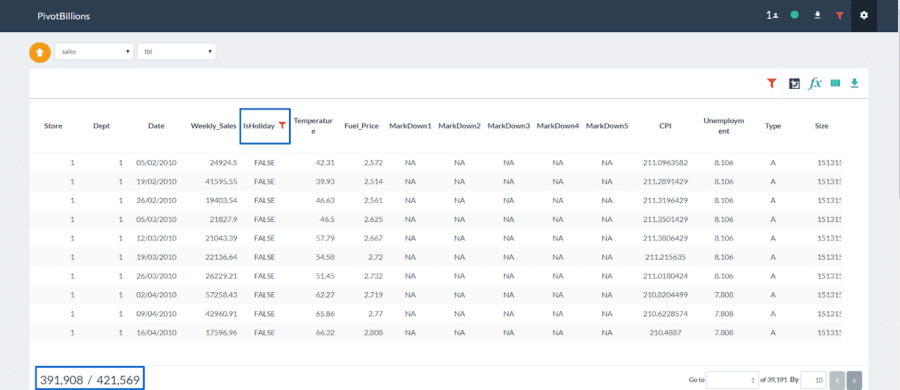Image resolution: width=900 pixels, height=390 pixels.
Task: Click the MarkDown1 column header
Action: point(410,126)
